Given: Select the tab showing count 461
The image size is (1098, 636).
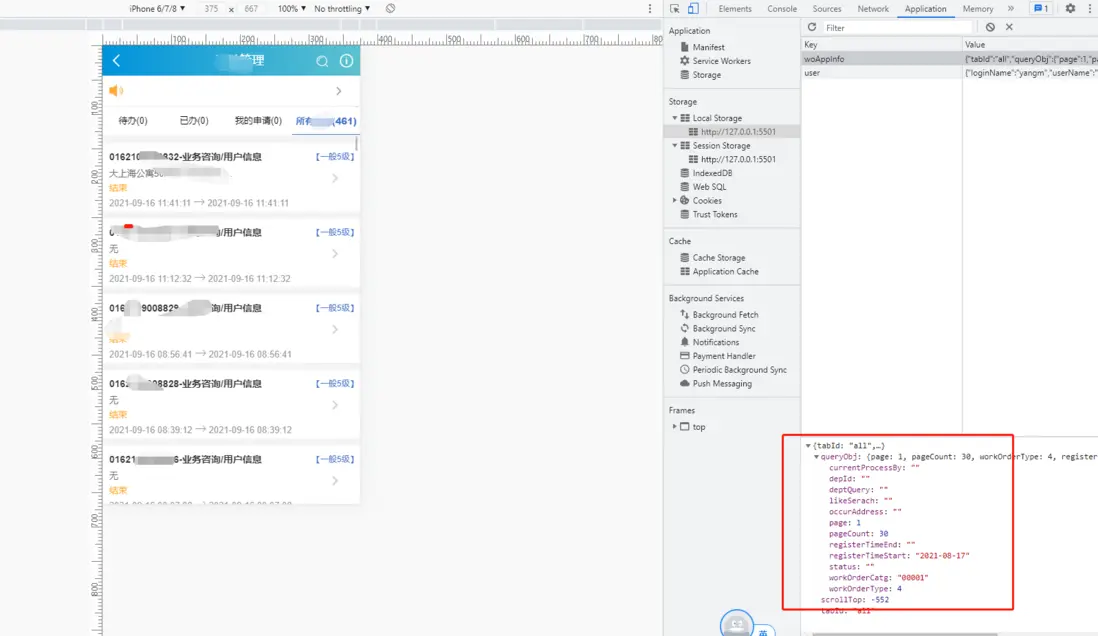Looking at the screenshot, I should (326, 121).
